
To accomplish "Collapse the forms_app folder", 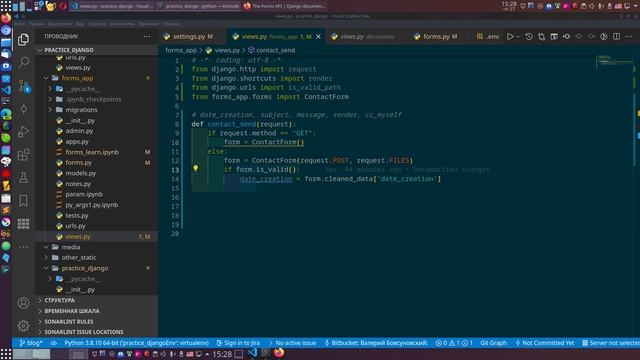I will click(96, 78).
